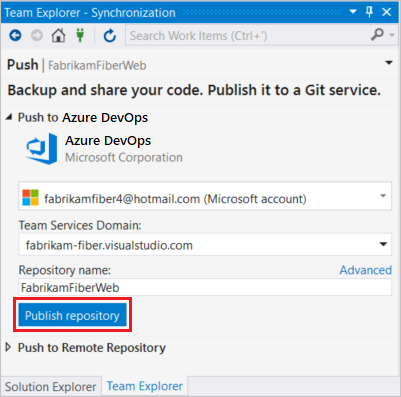Switch to the Solution Explorer tab

coord(51,387)
